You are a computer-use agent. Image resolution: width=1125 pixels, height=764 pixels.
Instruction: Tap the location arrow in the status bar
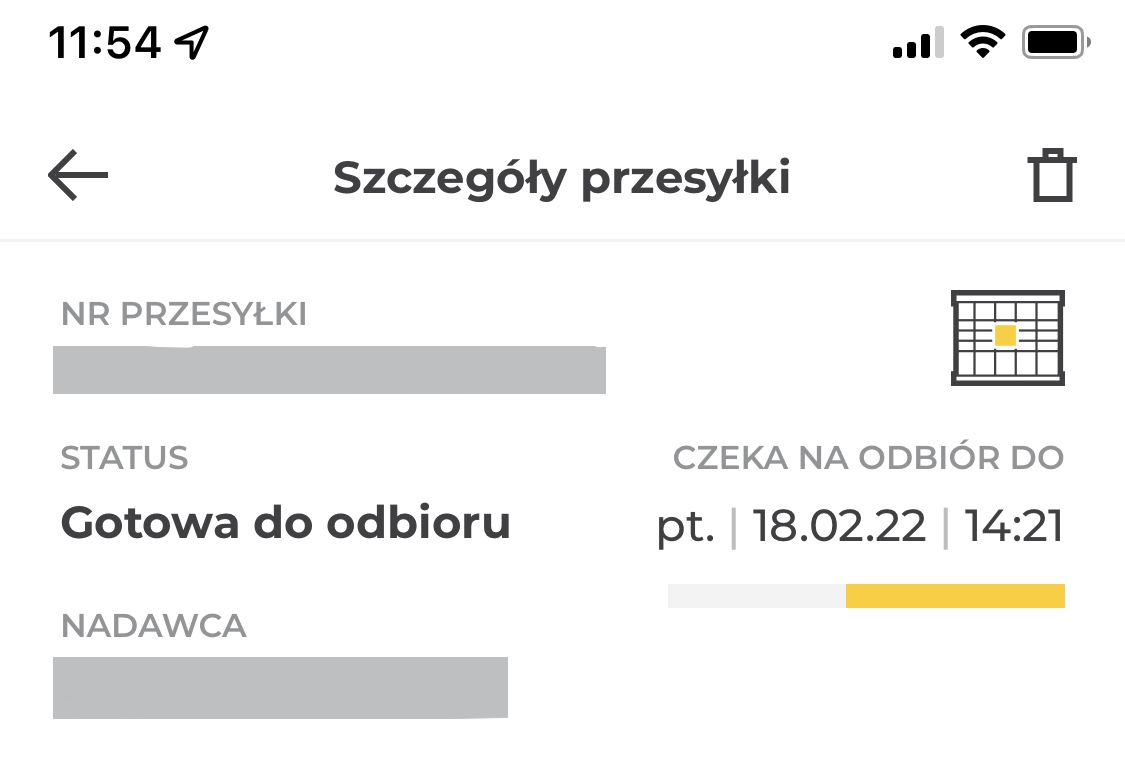[x=191, y=42]
